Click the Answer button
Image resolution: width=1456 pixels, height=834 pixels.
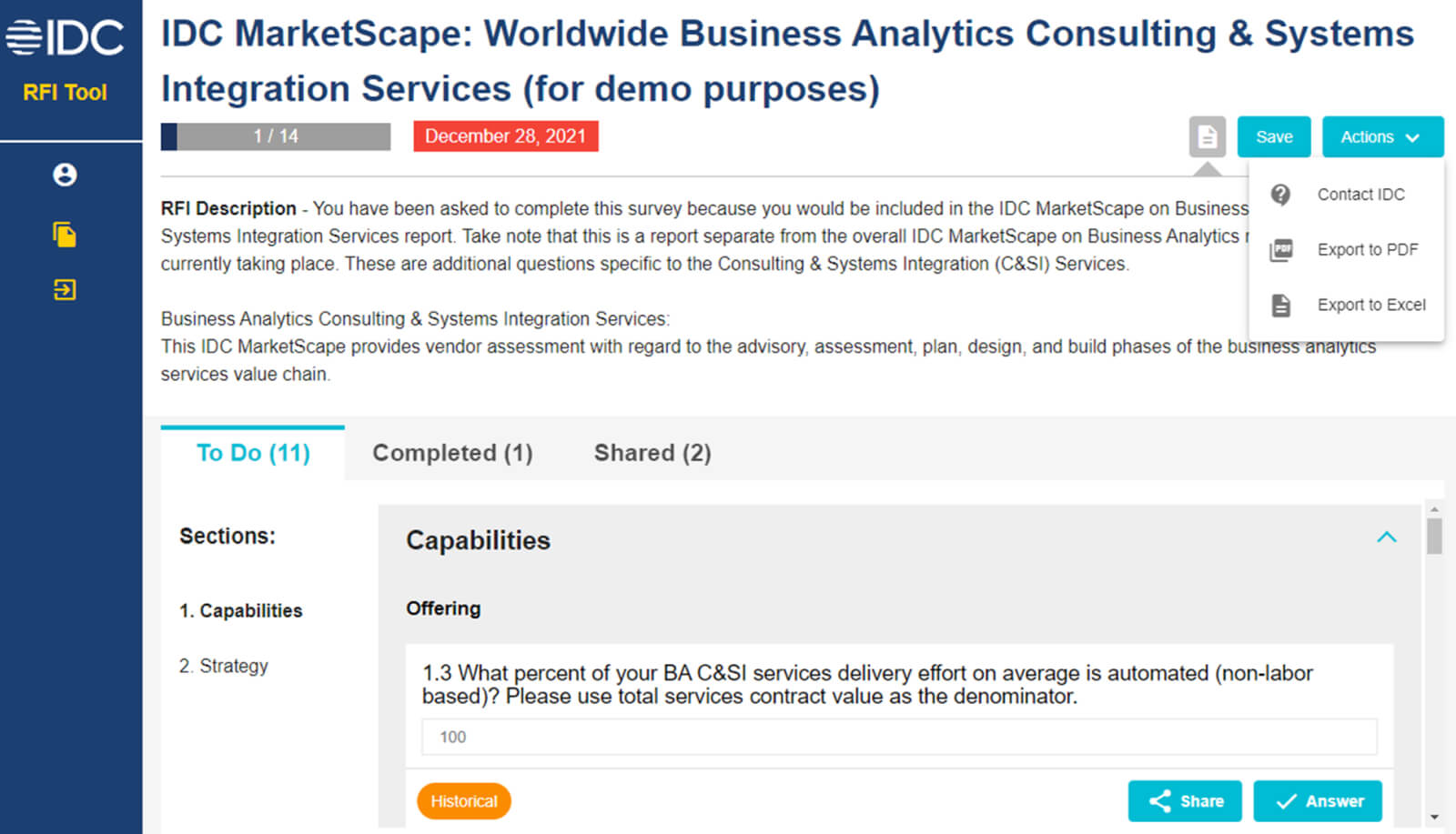1318,801
